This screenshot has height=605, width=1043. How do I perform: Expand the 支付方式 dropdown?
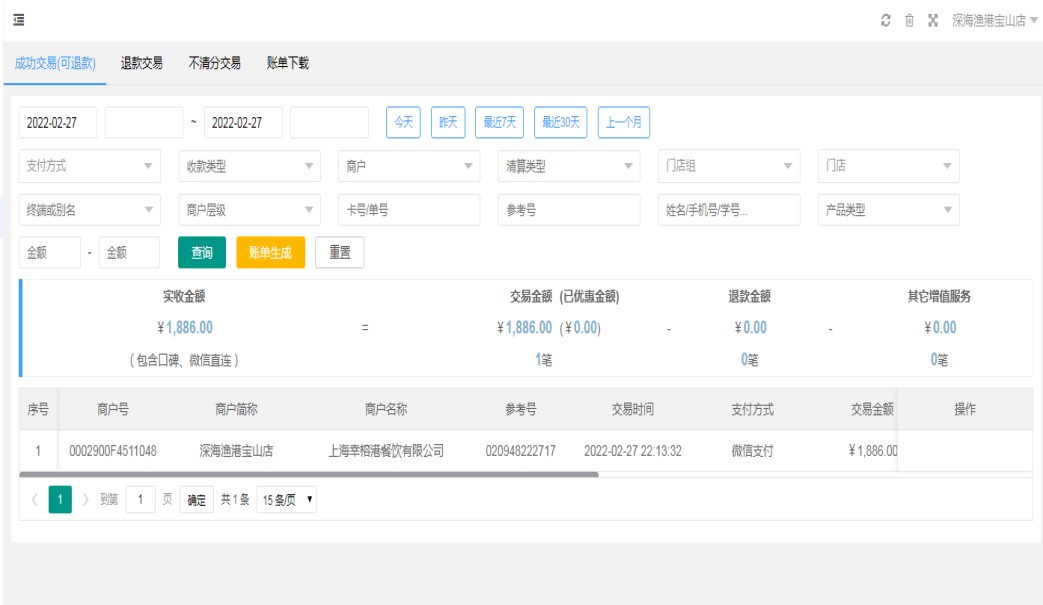pos(90,166)
